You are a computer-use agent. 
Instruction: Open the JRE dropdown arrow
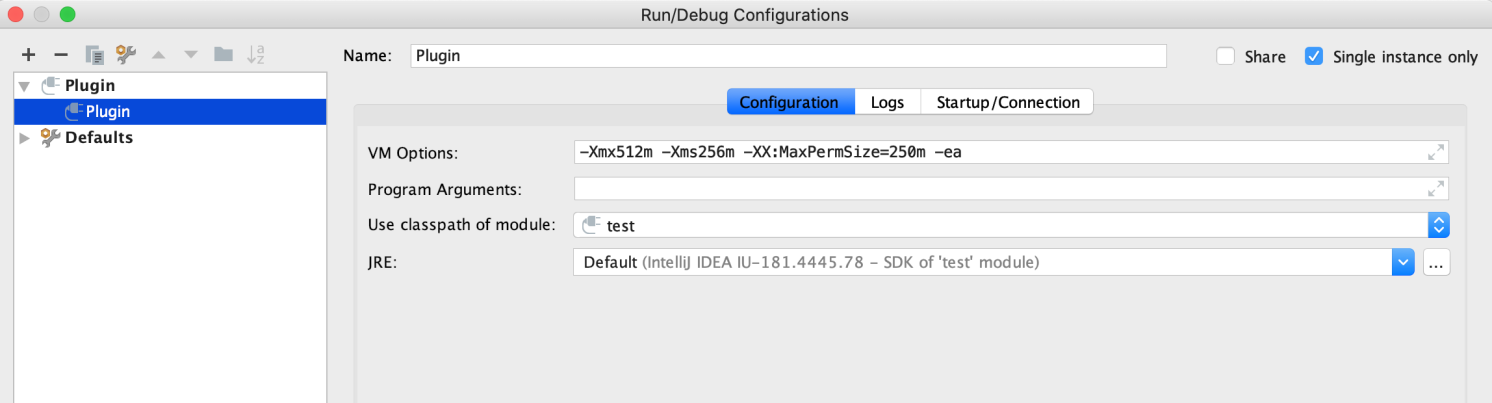coord(1403,263)
